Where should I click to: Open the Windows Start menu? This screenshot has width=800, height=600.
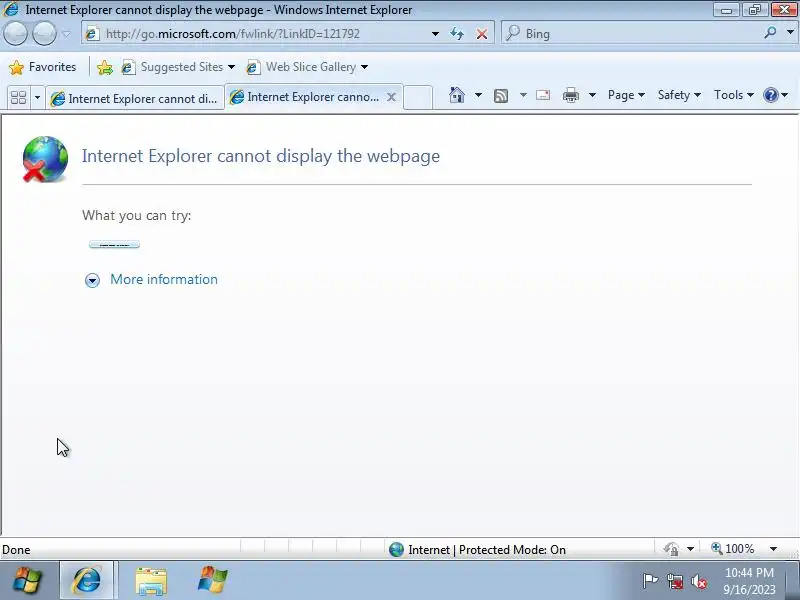tap(28, 581)
